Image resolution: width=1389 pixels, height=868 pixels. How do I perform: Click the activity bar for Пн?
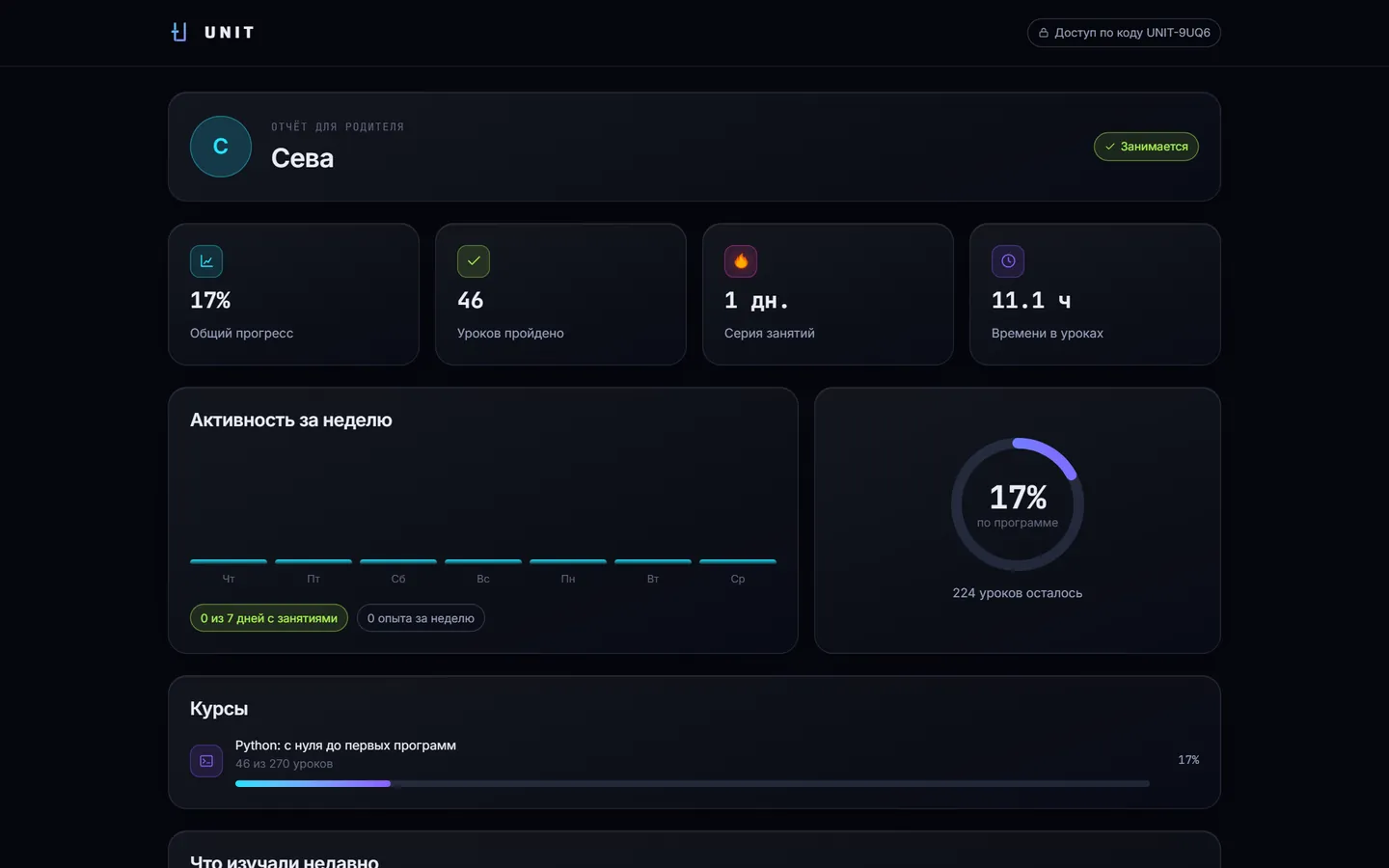click(x=568, y=561)
